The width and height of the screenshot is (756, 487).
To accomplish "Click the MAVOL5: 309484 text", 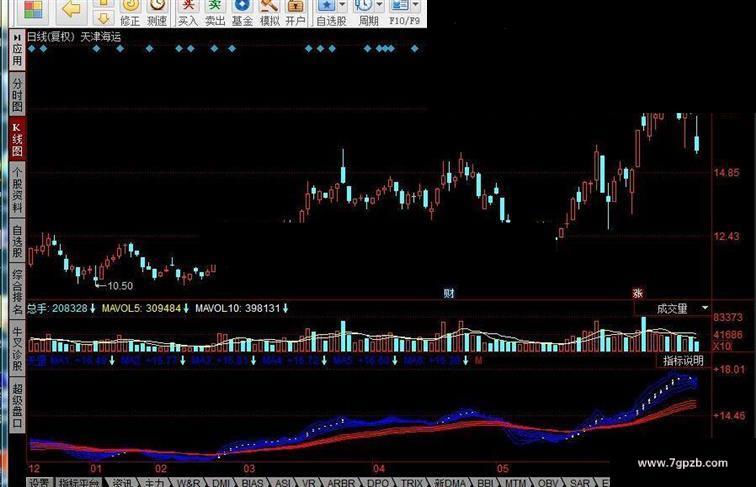I will click(x=141, y=308).
